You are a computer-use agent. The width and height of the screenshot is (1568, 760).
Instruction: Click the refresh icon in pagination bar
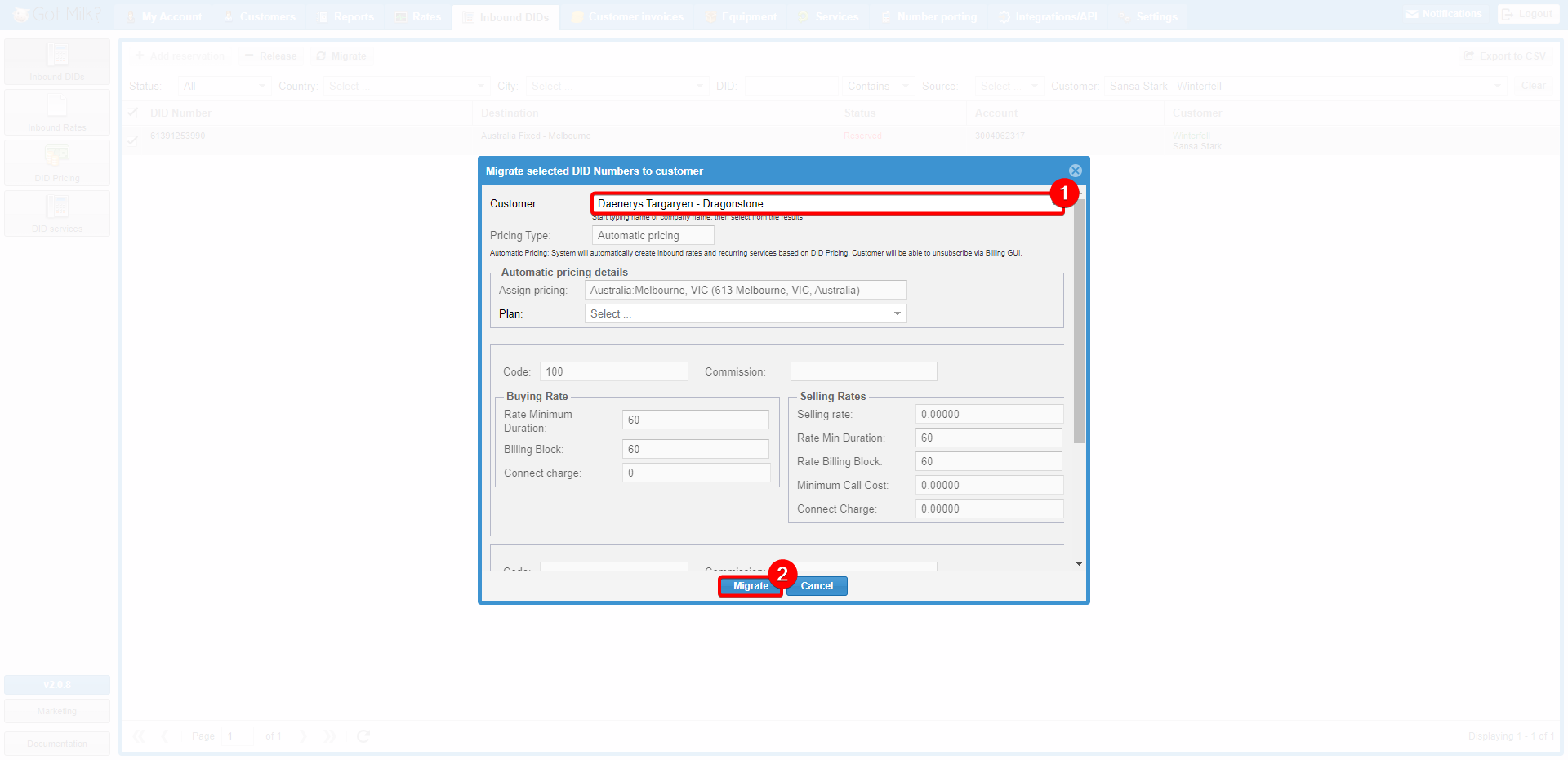[363, 736]
